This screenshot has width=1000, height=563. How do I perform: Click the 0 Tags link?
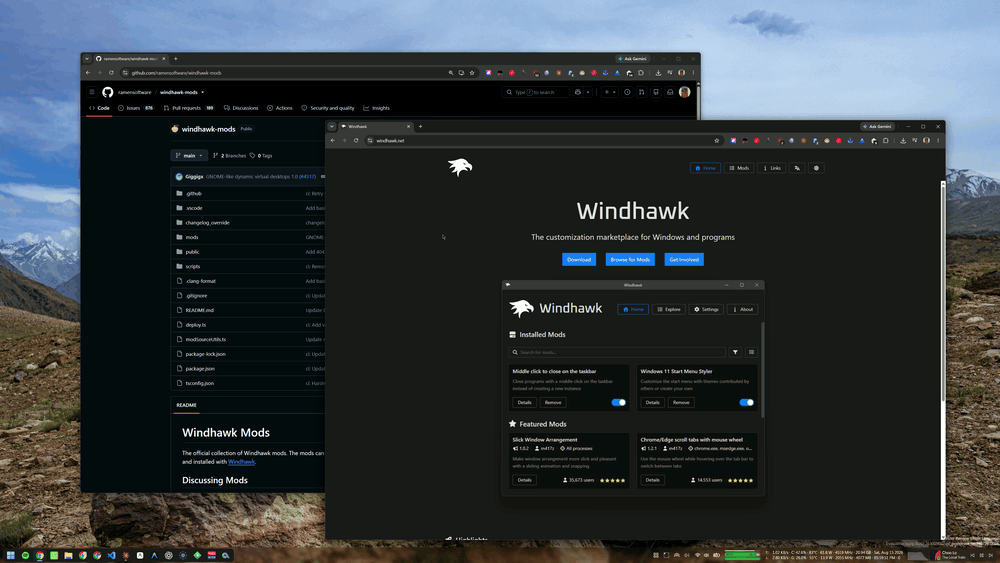tap(261, 155)
